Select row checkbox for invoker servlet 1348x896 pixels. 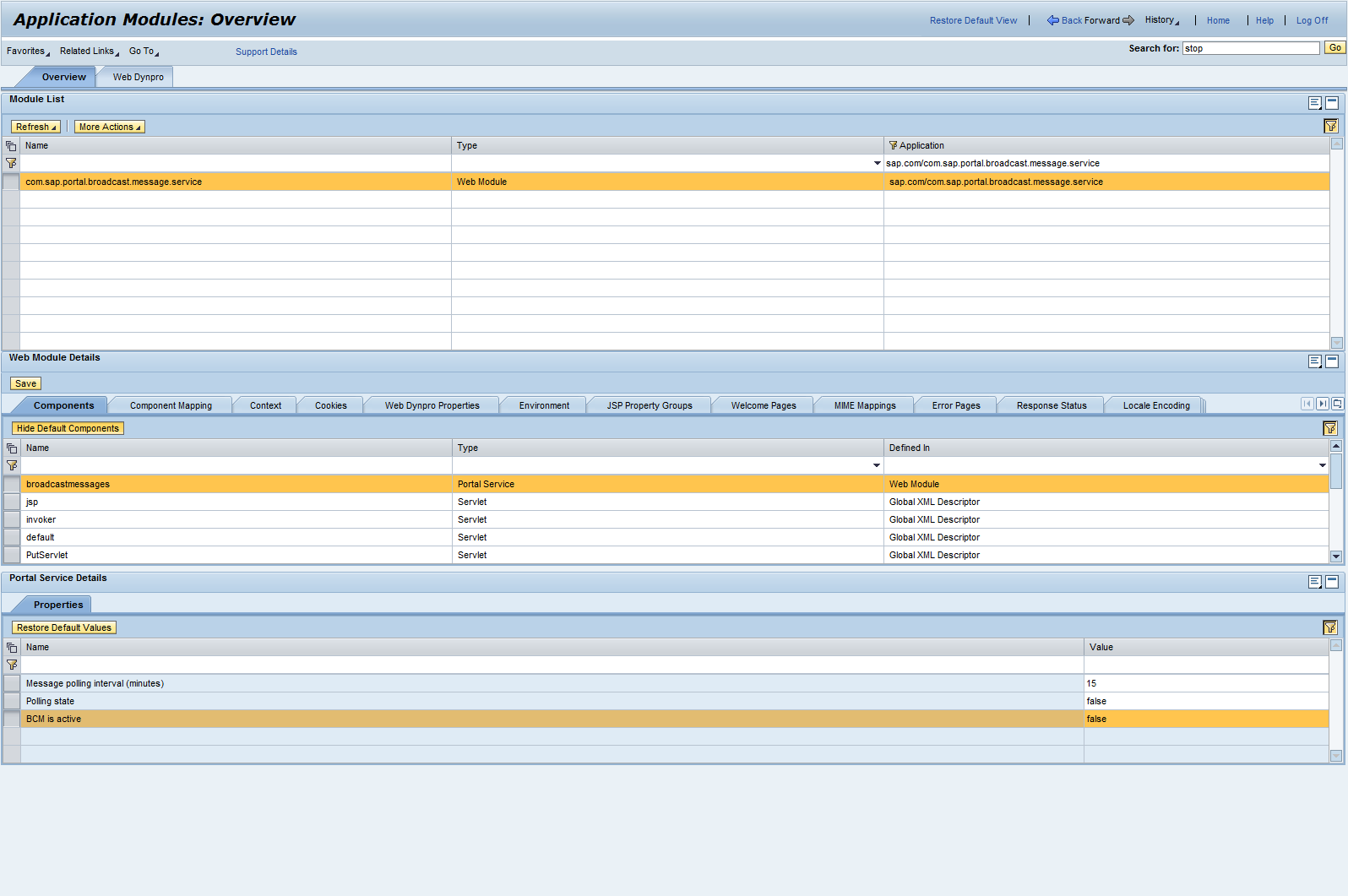pyautogui.click(x=12, y=520)
